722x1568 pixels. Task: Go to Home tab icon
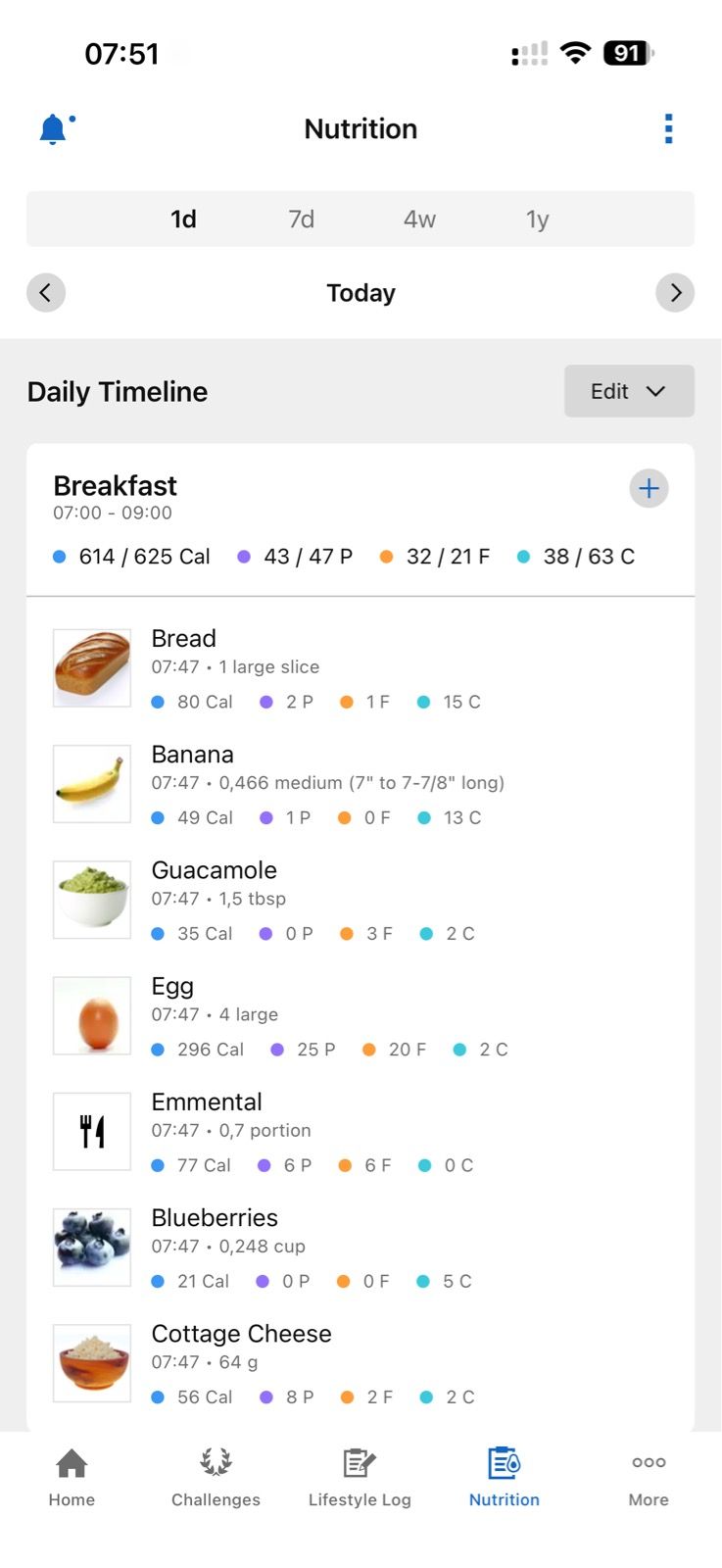point(72,1463)
